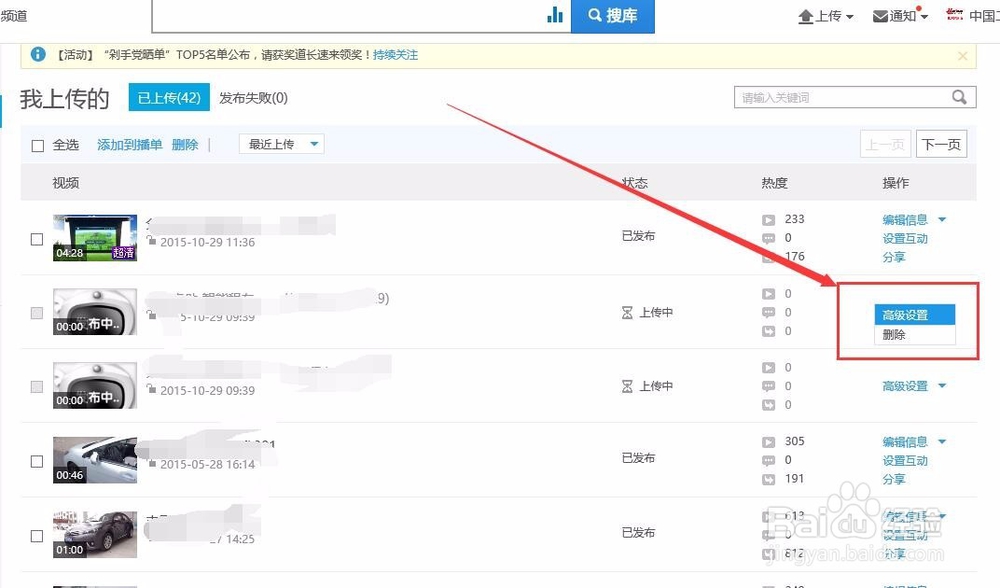Click the info icon on the activity banner
Image resolution: width=1000 pixels, height=588 pixels.
click(x=37, y=55)
